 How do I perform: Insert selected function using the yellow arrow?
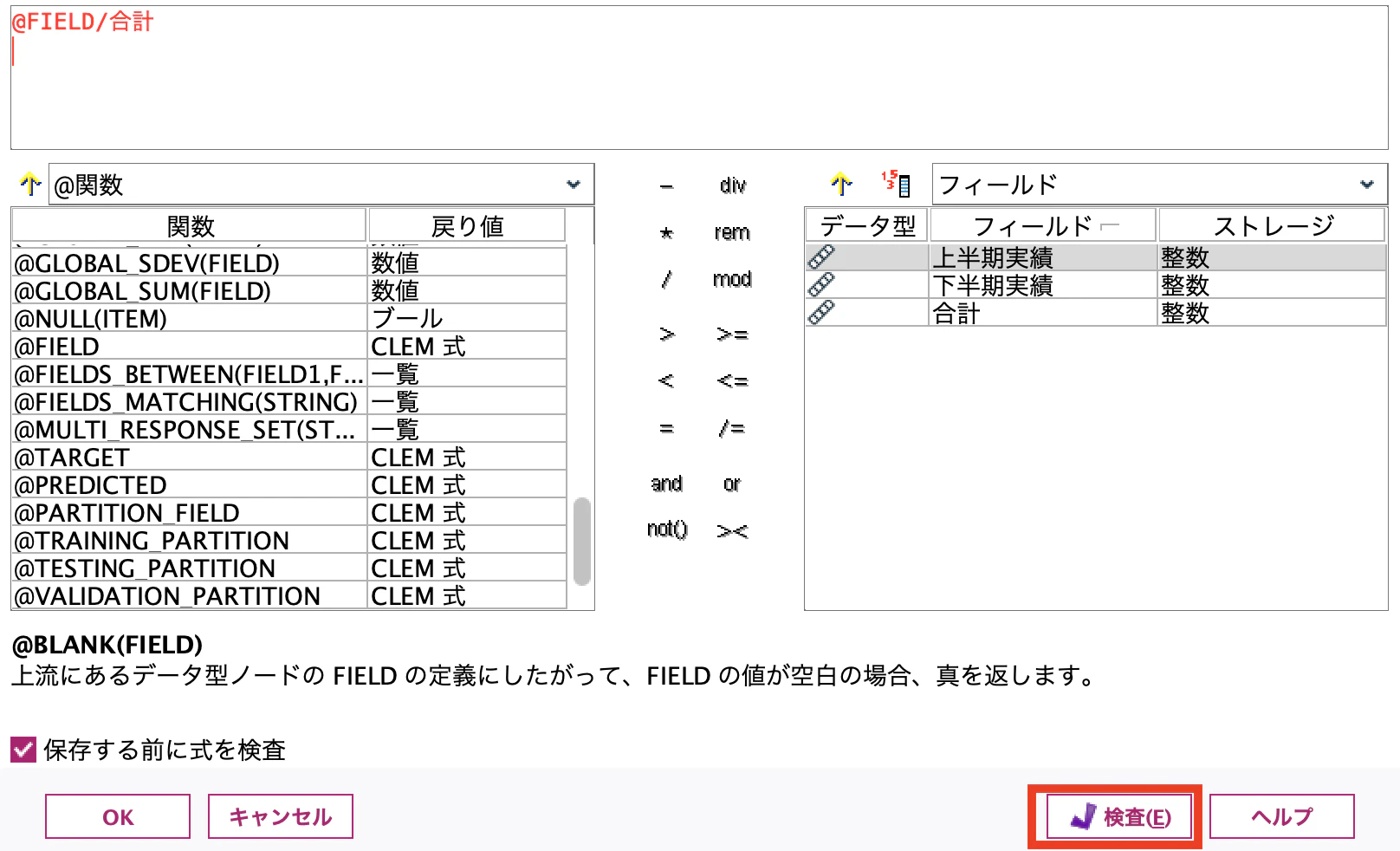[30, 184]
